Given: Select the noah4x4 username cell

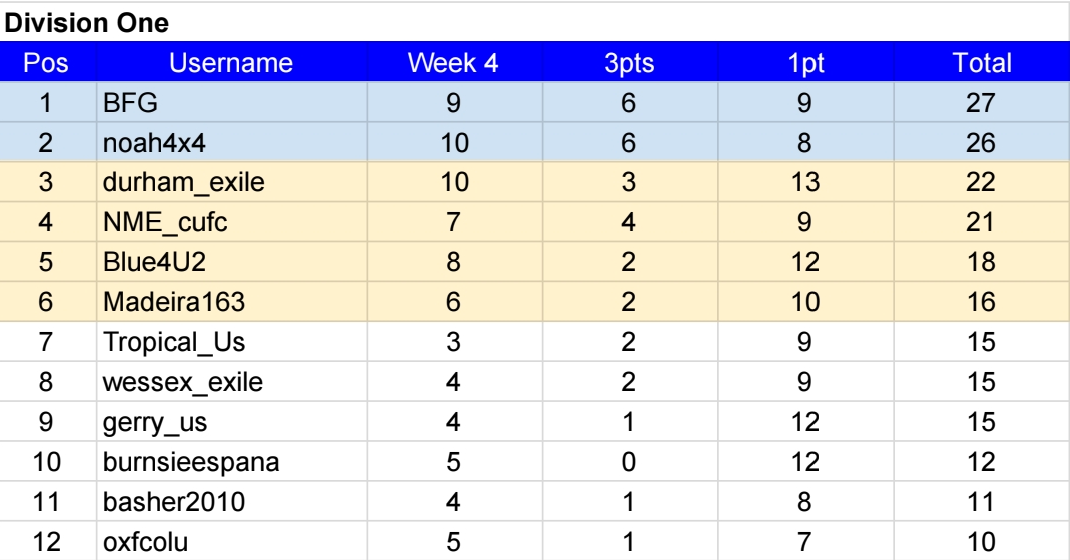Looking at the screenshot, I should [x=231, y=143].
